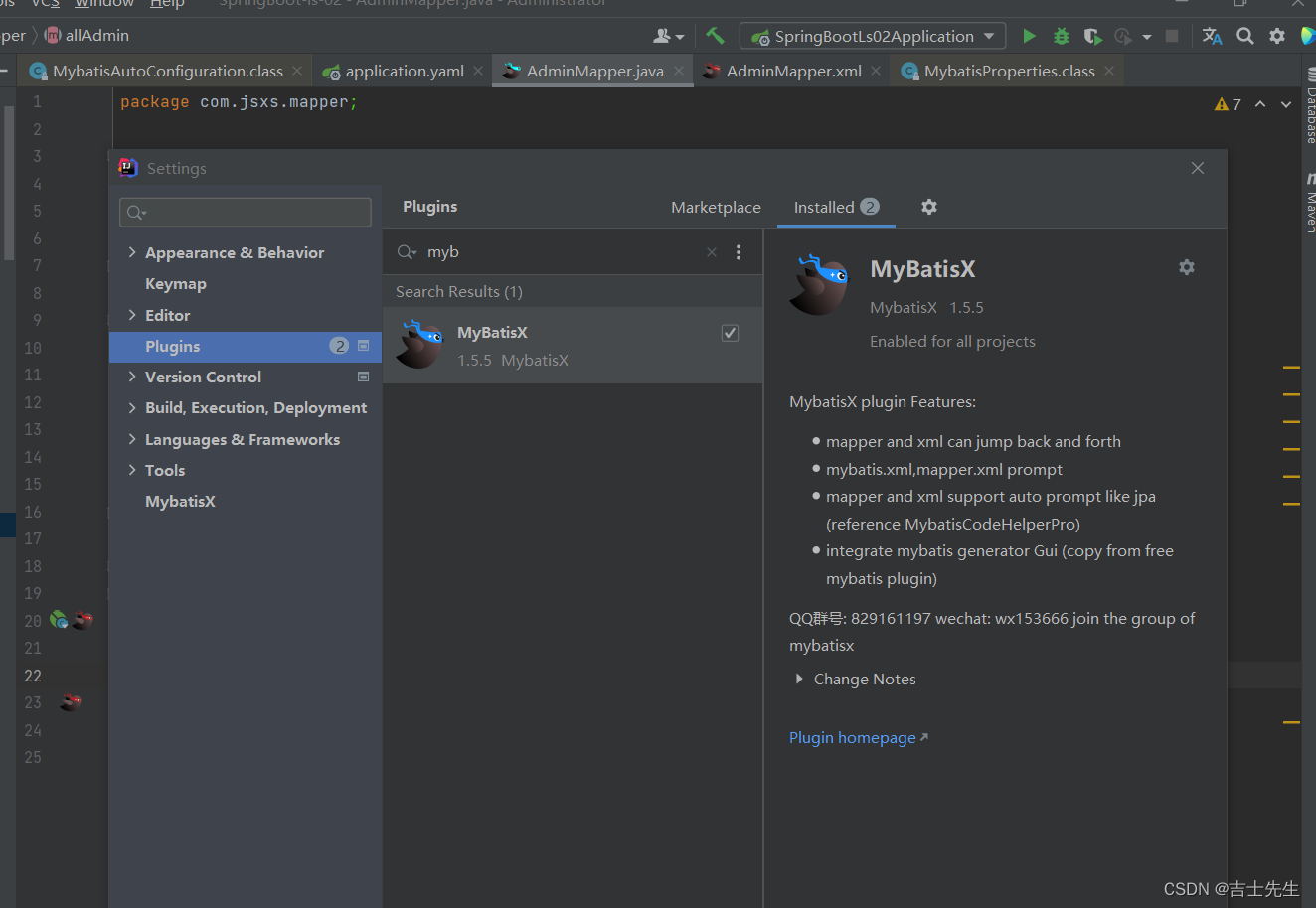Click the warnings indicator showing 7
1316x908 pixels.
[x=1228, y=104]
